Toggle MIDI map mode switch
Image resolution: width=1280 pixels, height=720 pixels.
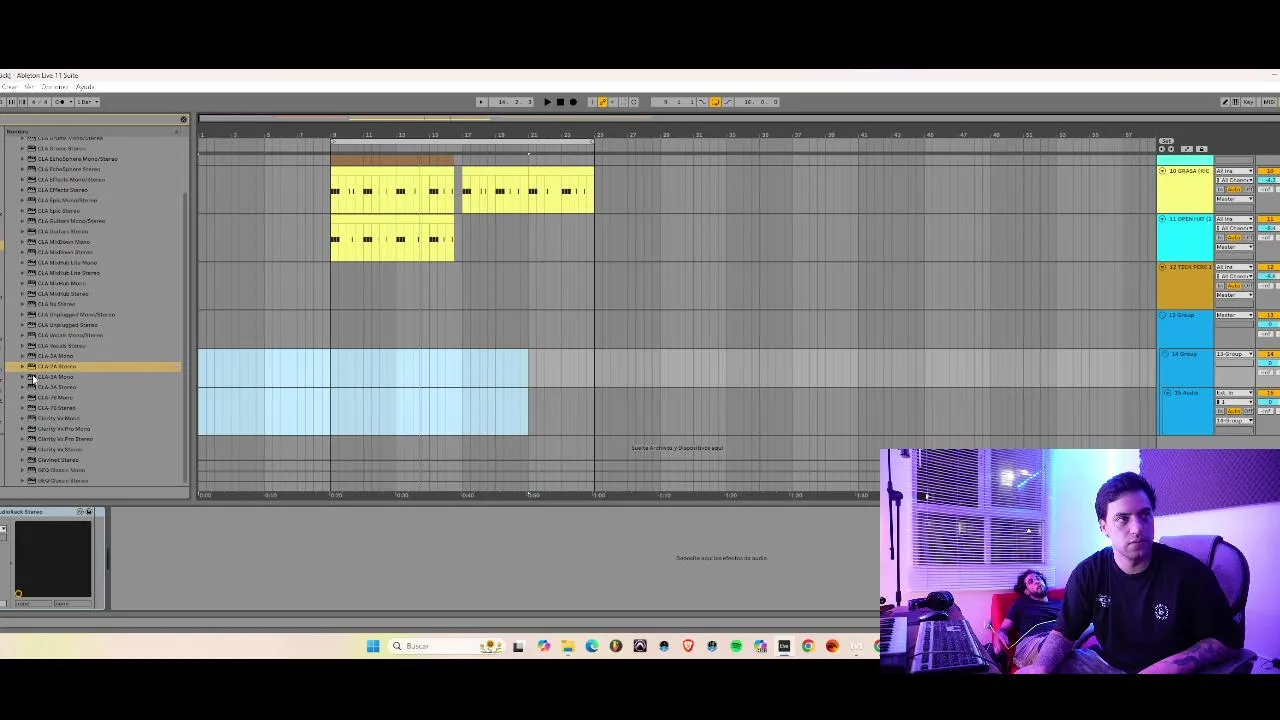[x=1269, y=102]
